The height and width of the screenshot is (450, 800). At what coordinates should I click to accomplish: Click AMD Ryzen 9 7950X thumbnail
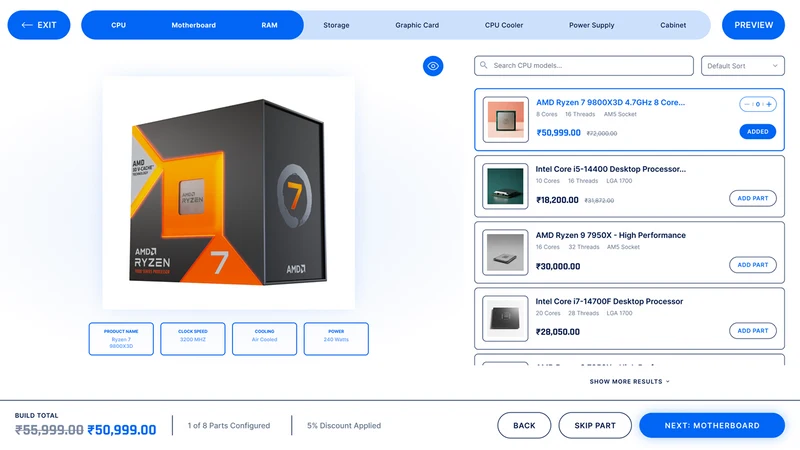[x=506, y=253]
